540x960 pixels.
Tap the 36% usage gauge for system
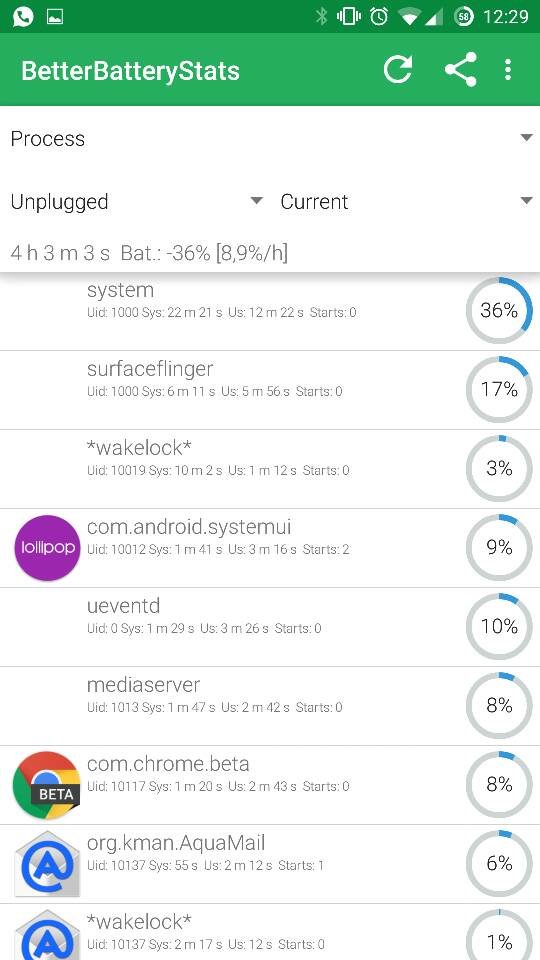click(499, 310)
